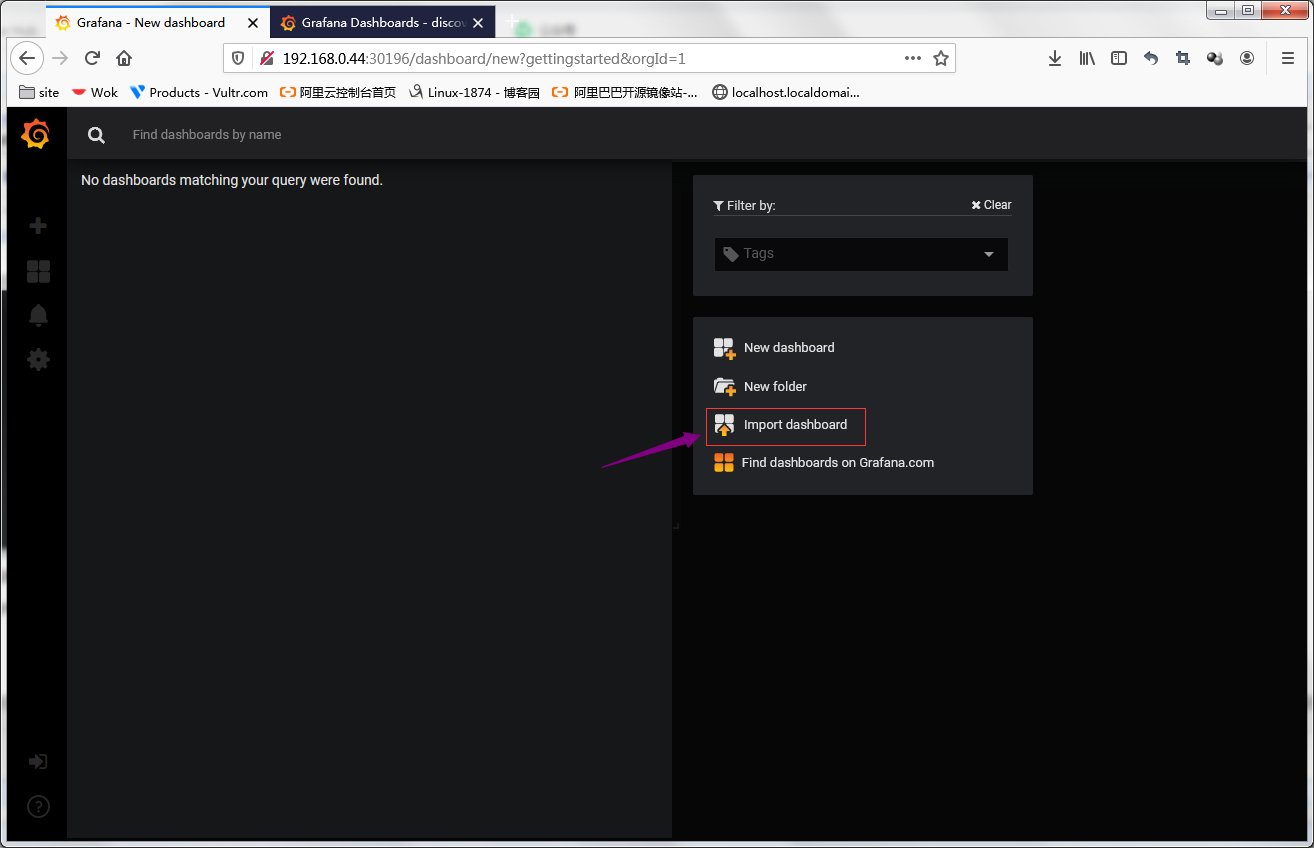Bookmark this page with the star icon

pos(941,58)
